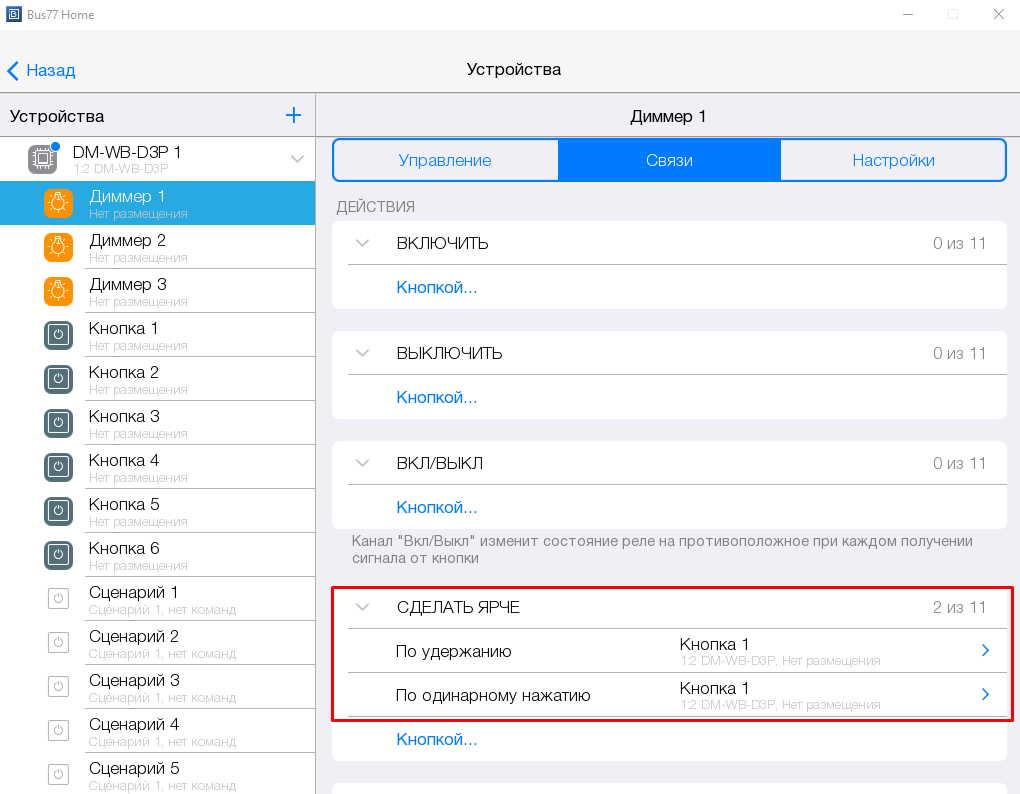Click the DM-WB-D3P 1 chip icon
Image resolution: width=1020 pixels, height=794 pixels.
(x=42, y=158)
